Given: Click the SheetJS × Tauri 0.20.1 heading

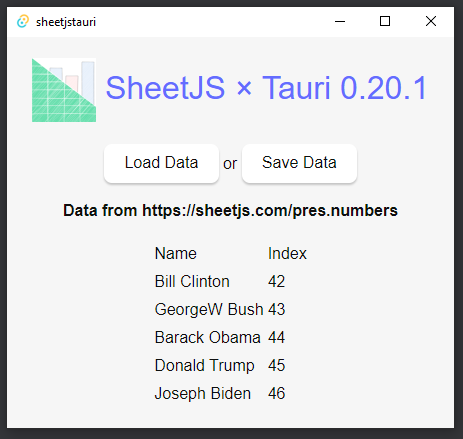Looking at the screenshot, I should tap(266, 88).
